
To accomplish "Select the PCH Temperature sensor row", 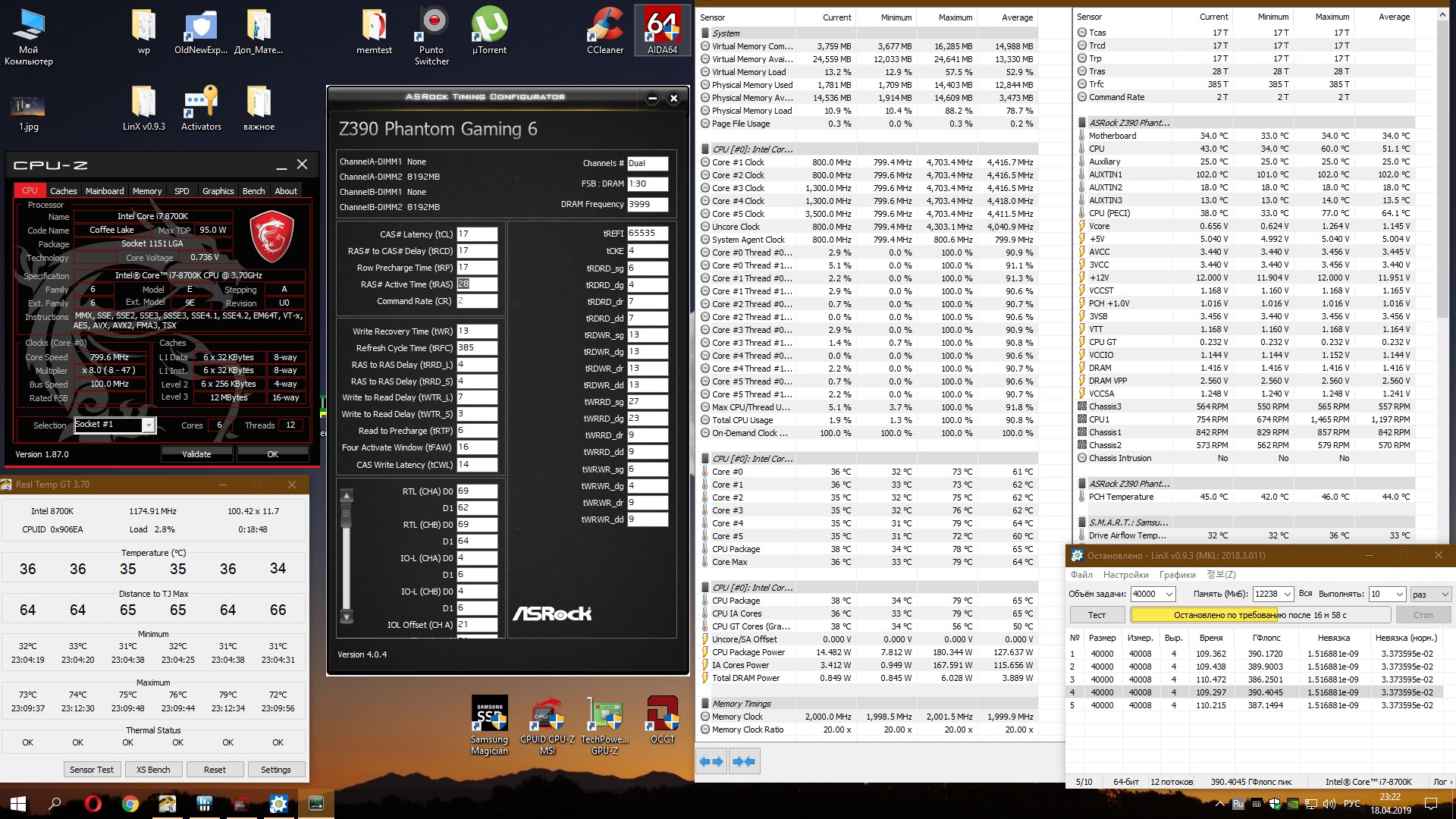I will (x=1245, y=497).
